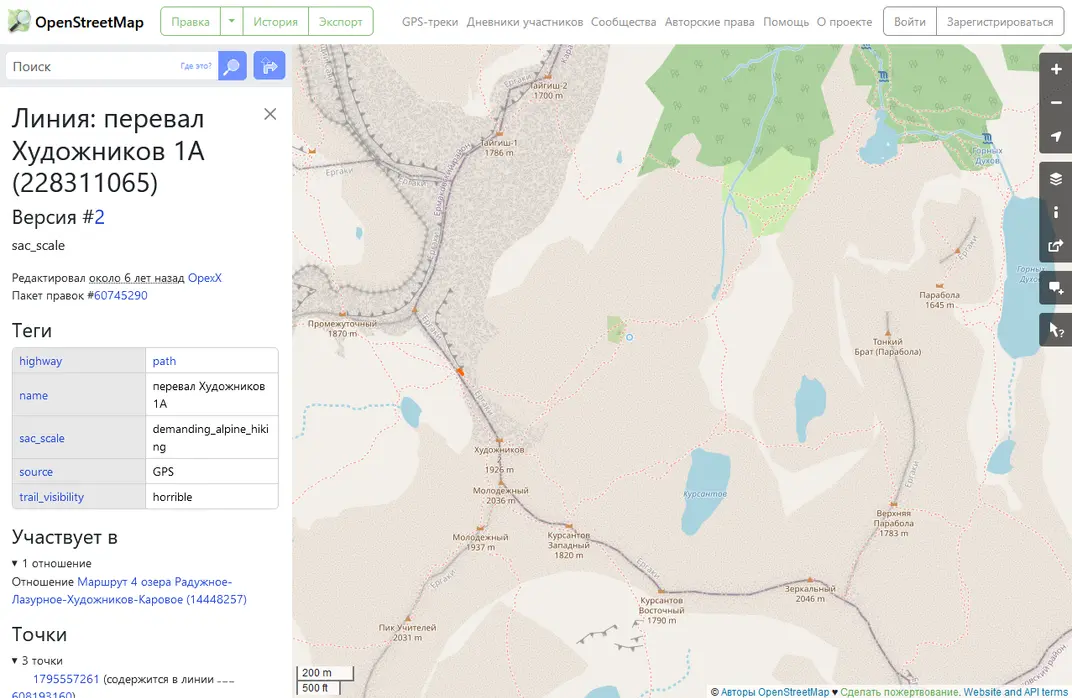Activate the query features tool

tap(1056, 331)
